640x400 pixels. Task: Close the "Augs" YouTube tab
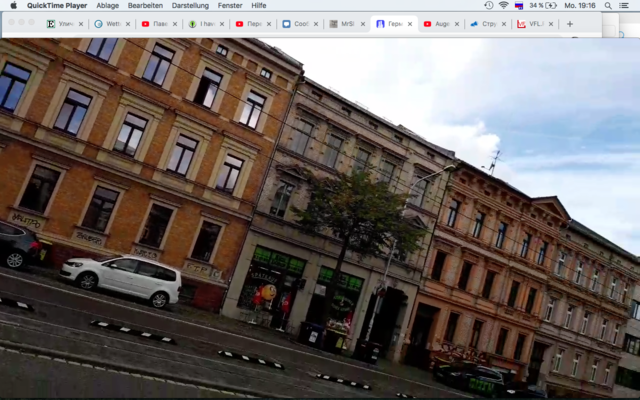457,24
